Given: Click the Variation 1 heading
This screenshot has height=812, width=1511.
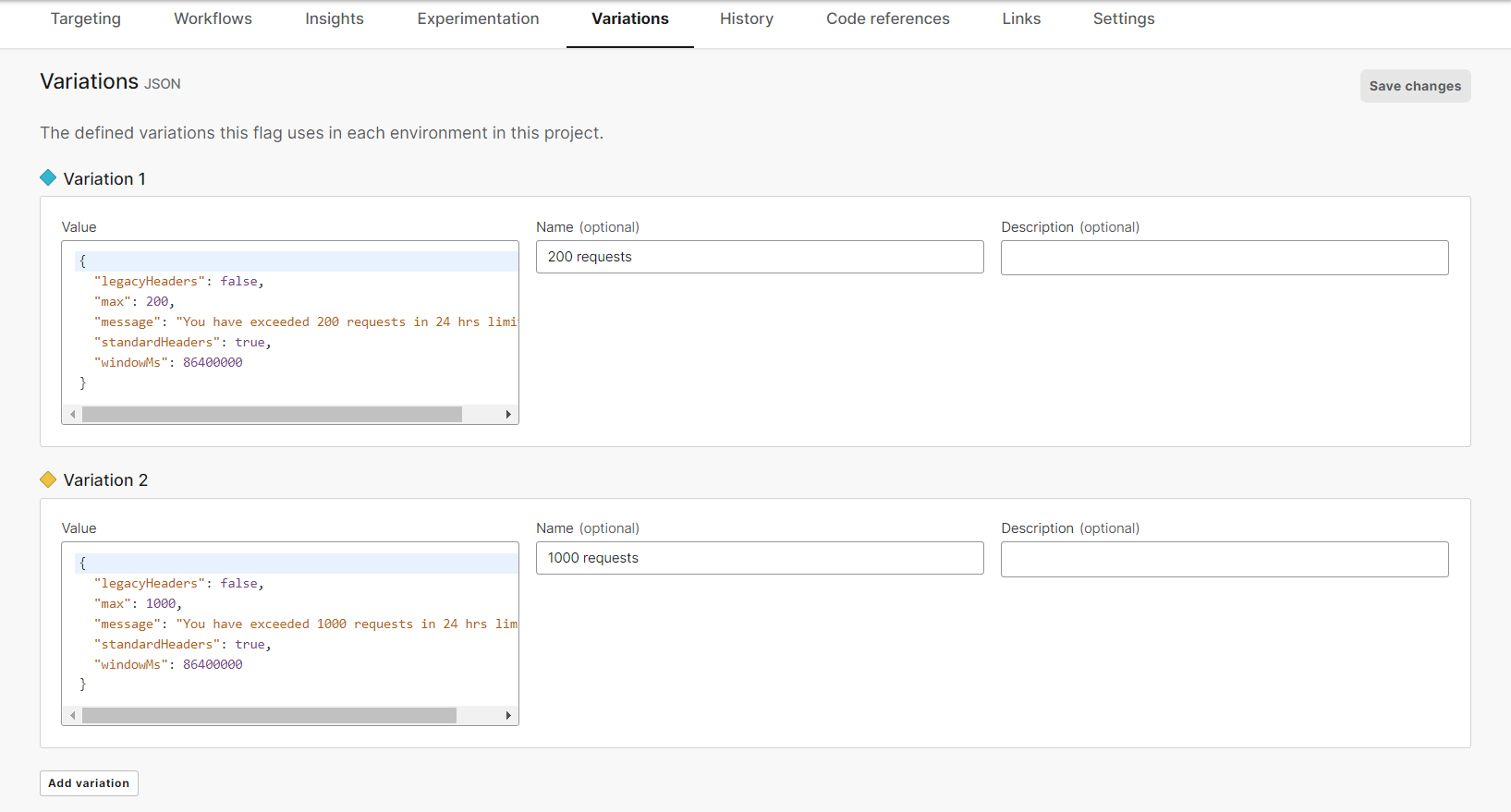Looking at the screenshot, I should tap(104, 179).
